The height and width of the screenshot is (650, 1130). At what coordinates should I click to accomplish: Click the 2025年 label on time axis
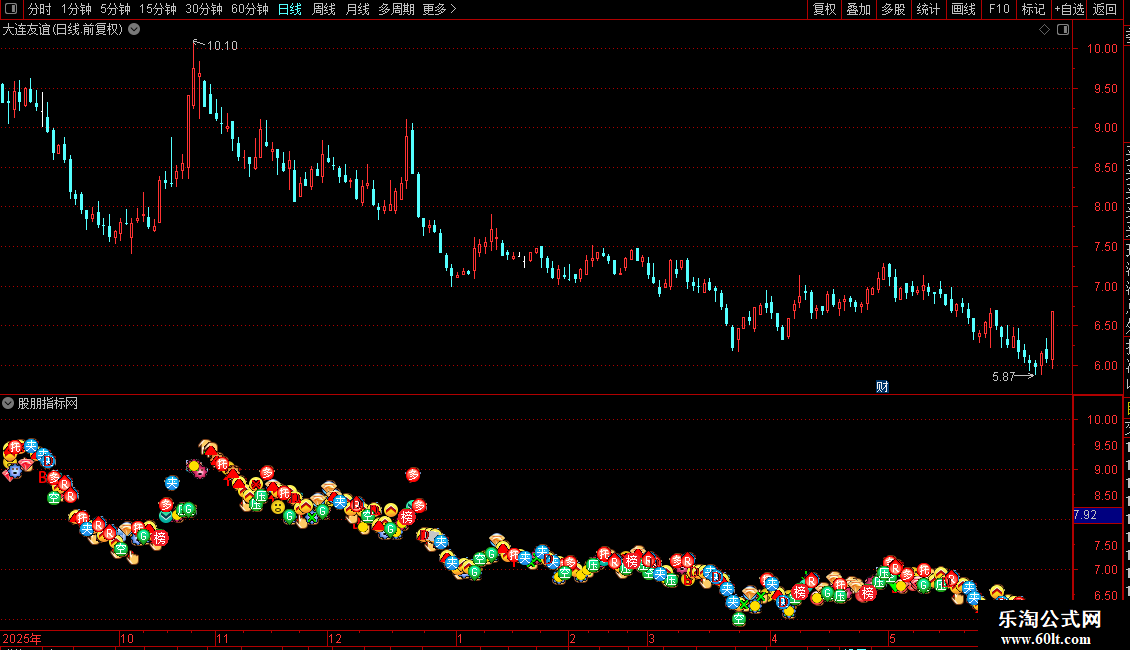[x=22, y=638]
